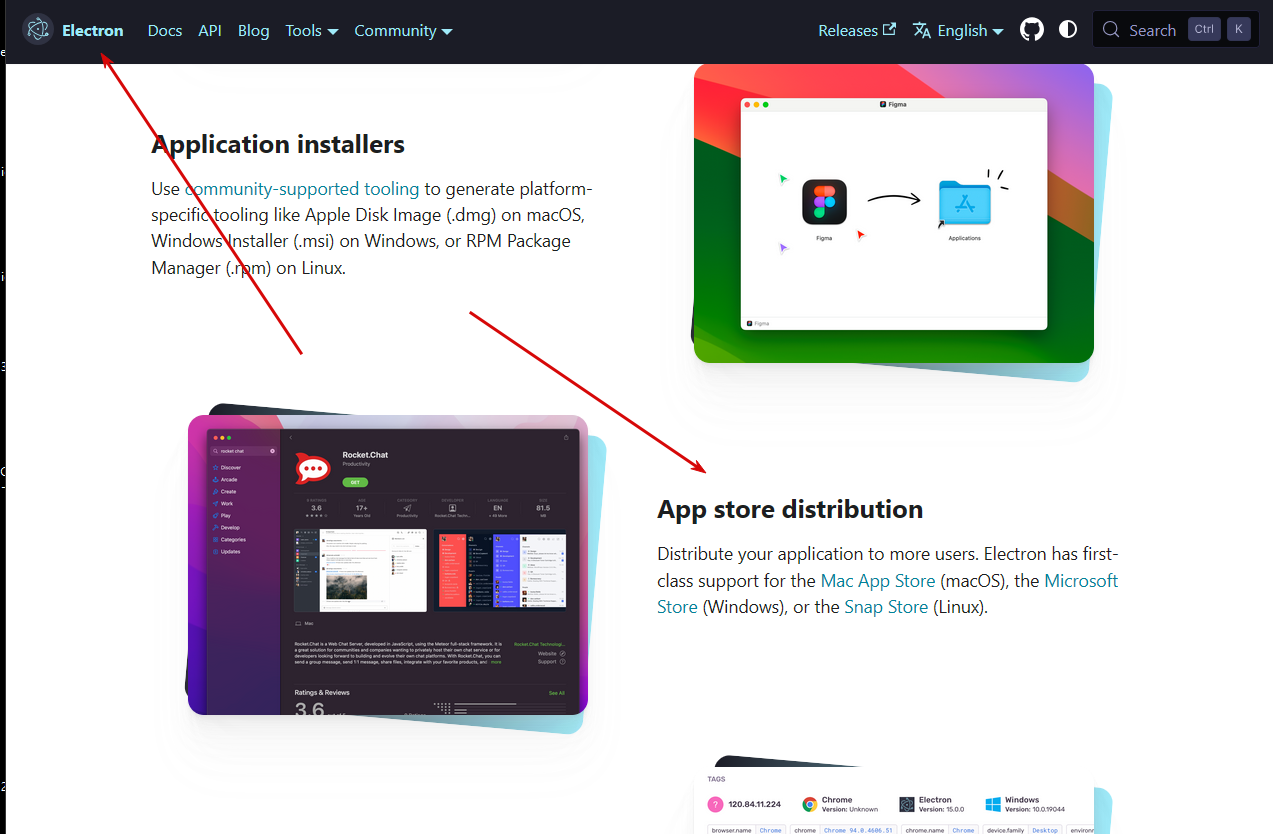Click the rocket chat search field in App Store

click(244, 451)
